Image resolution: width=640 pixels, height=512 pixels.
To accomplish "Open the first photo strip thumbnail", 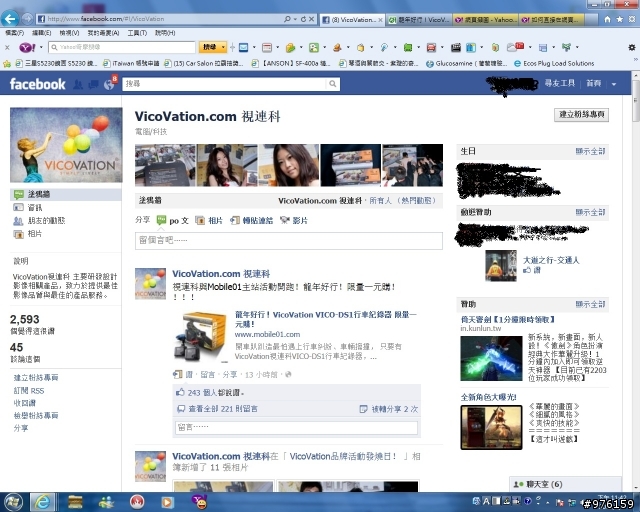I will click(x=165, y=165).
